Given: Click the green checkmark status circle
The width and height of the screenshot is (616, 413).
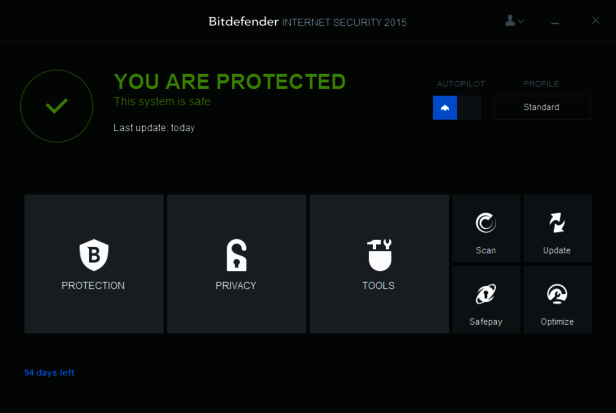Looking at the screenshot, I should tap(57, 106).
